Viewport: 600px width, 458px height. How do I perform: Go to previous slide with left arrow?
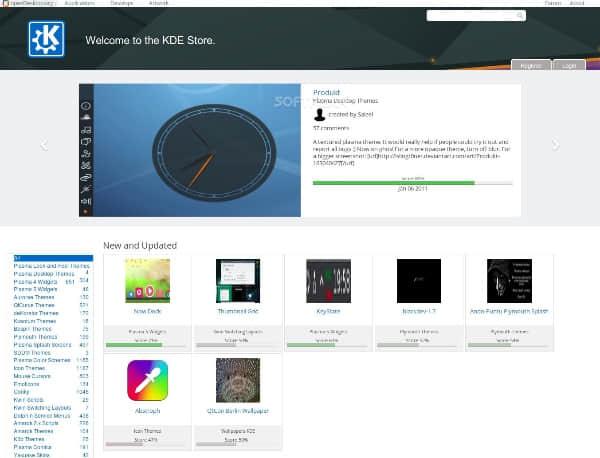[x=44, y=145]
